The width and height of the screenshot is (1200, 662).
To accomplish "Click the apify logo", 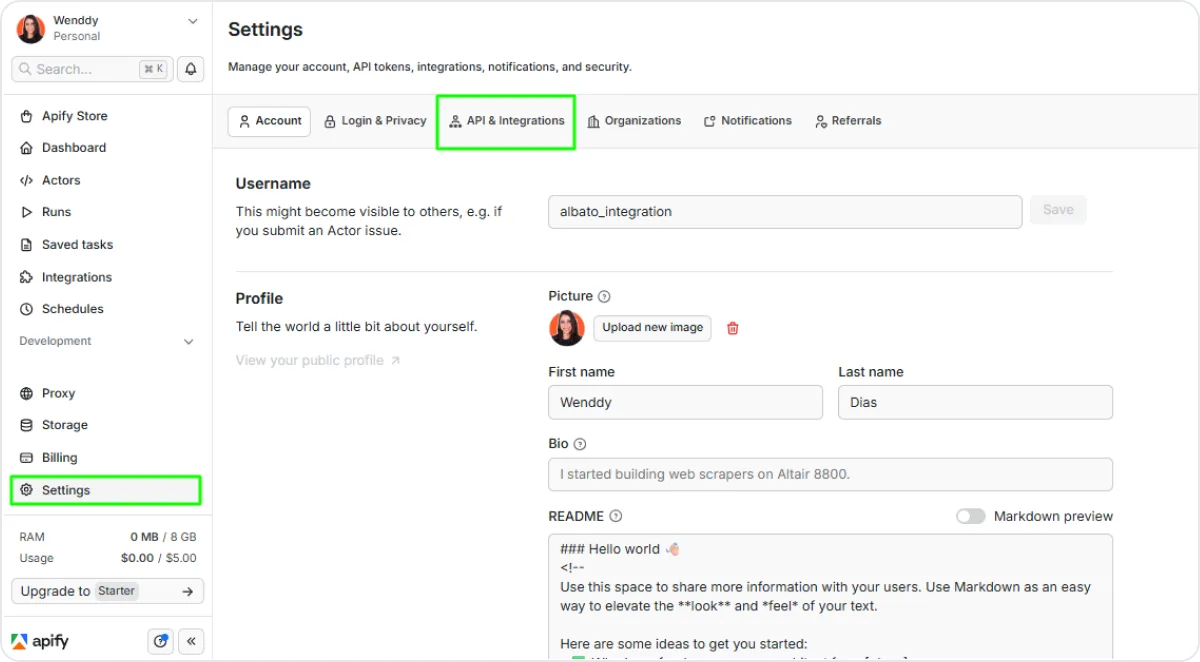I will (x=40, y=642).
